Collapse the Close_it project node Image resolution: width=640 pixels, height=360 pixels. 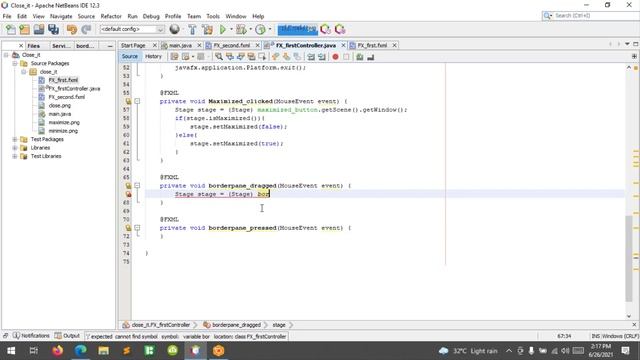[6, 55]
